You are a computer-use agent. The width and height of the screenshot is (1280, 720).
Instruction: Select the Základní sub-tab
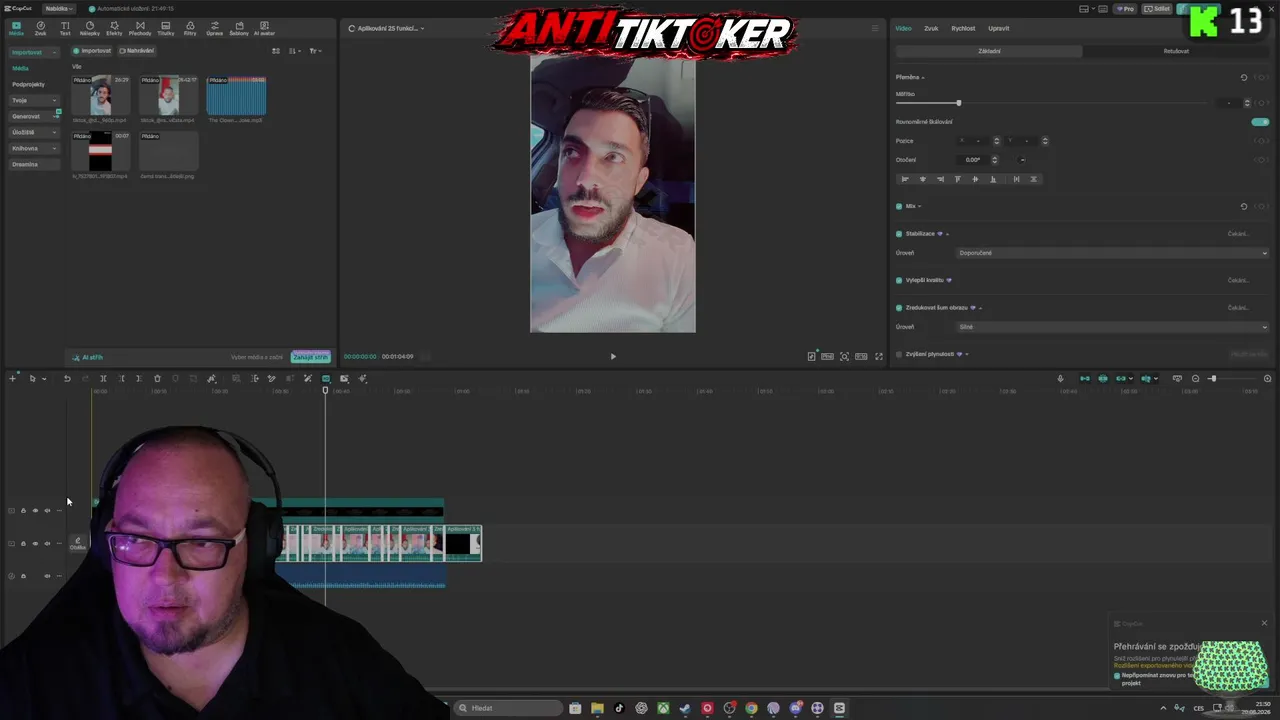click(x=989, y=51)
